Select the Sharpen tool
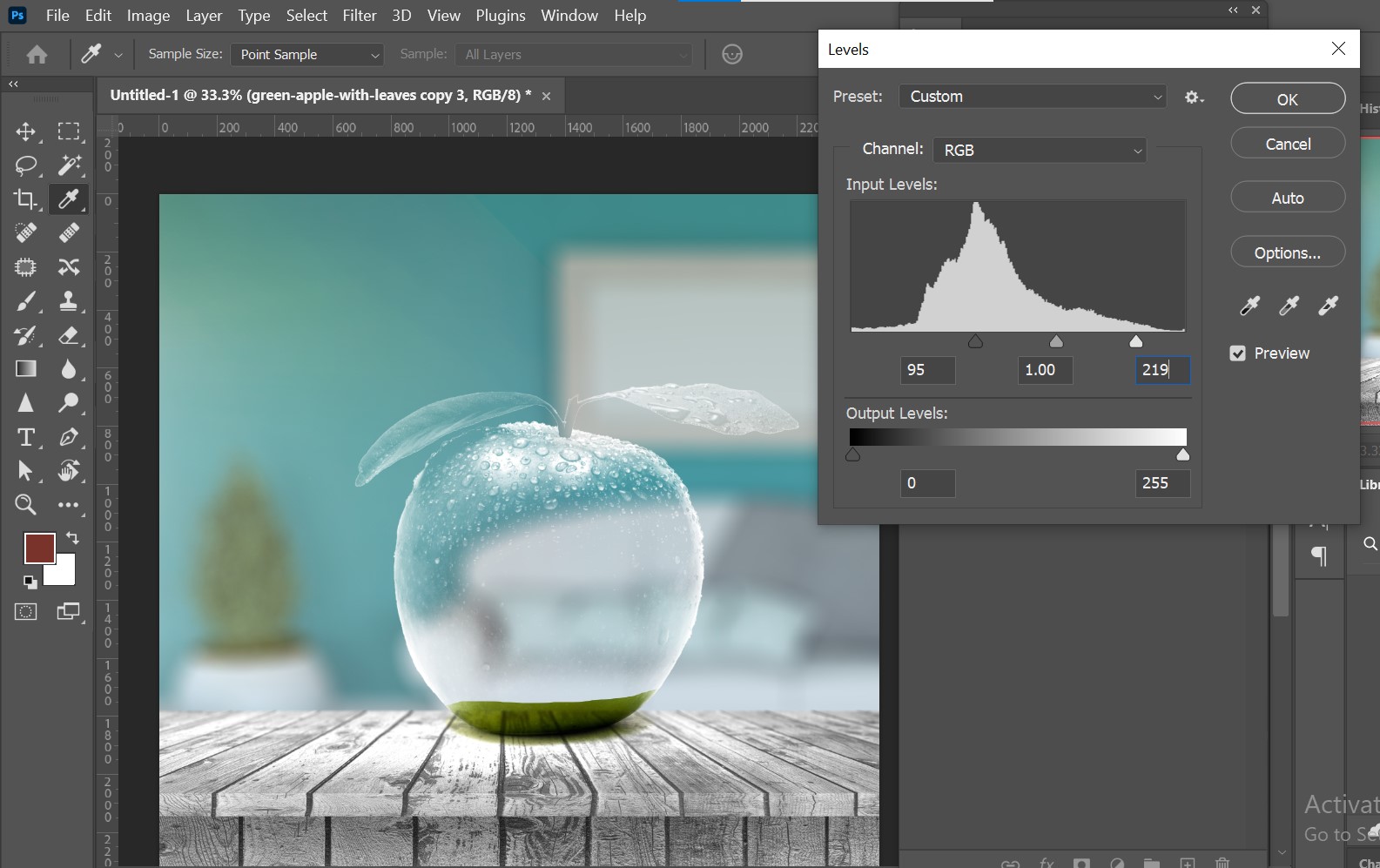 pos(26,403)
